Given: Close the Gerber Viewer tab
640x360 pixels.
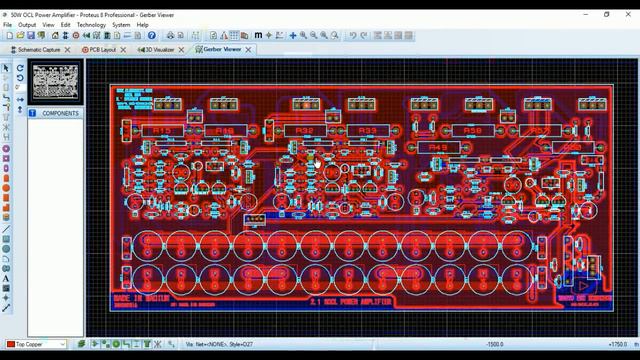Looking at the screenshot, I should [x=248, y=49].
